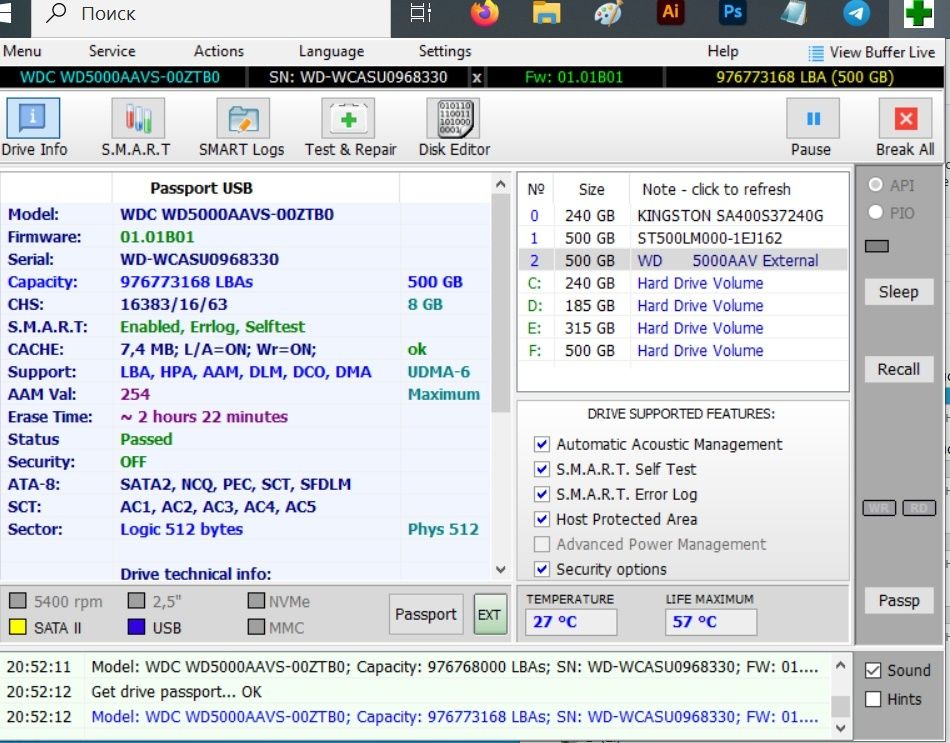This screenshot has height=743, width=950.
Task: Toggle S.M.A.R.T. Self Test checkbox
Action: [x=542, y=469]
